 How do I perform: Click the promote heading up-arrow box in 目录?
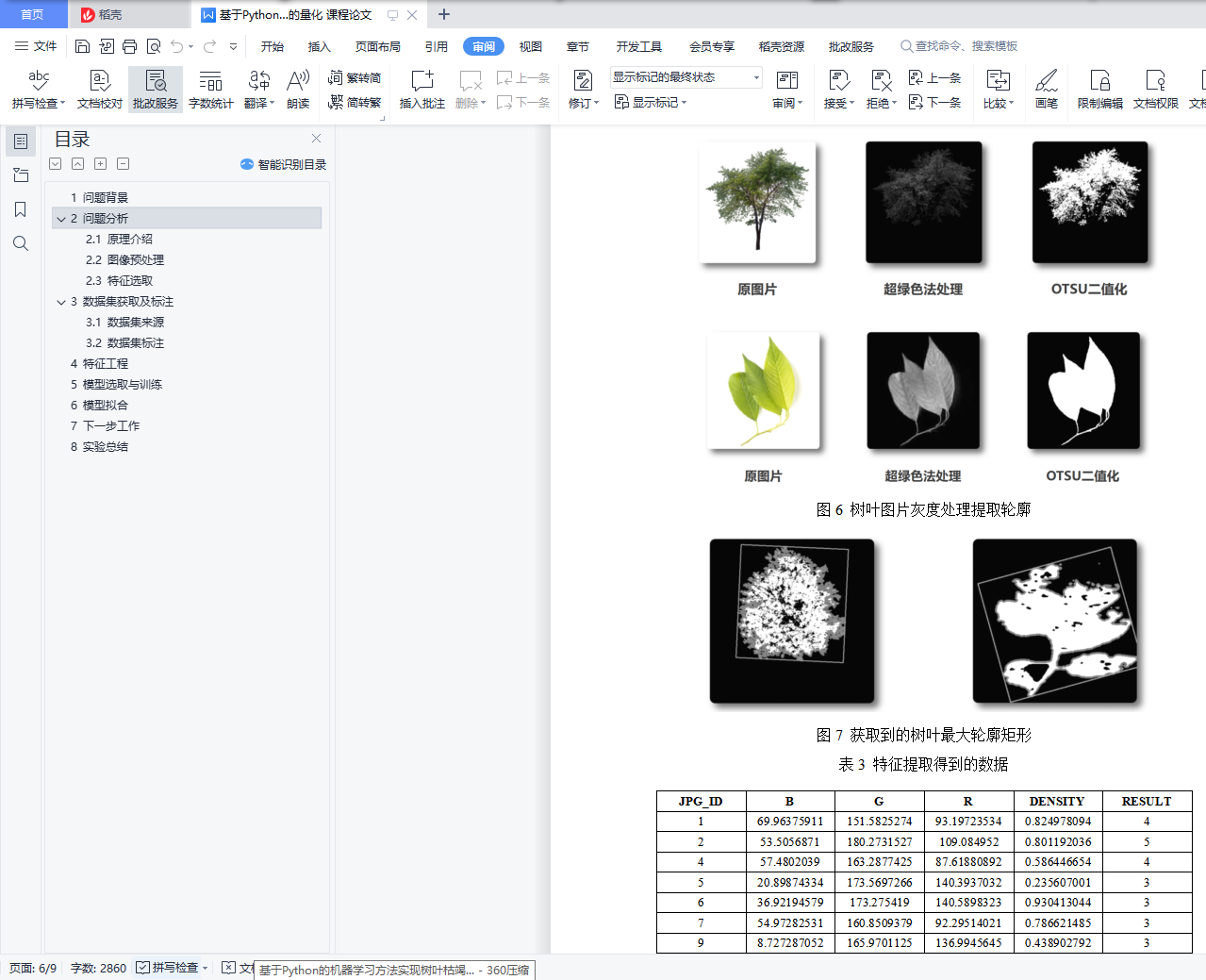(77, 163)
